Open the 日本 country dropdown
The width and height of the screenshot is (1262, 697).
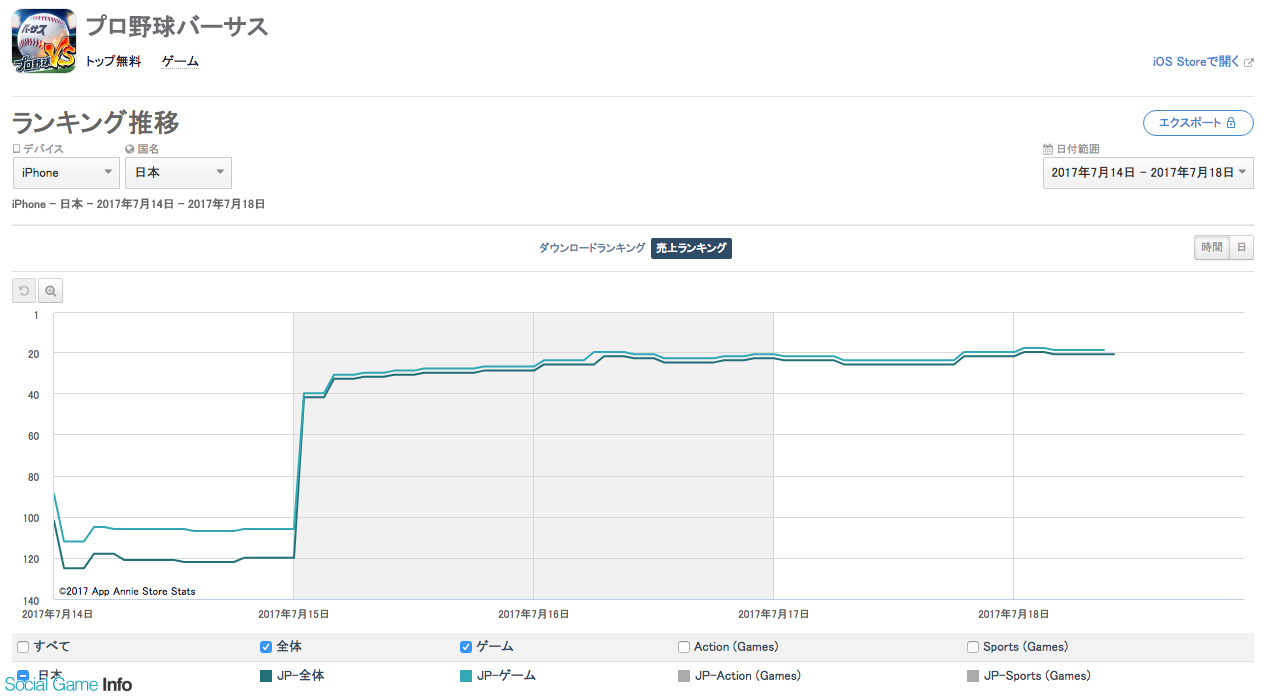coord(178,173)
